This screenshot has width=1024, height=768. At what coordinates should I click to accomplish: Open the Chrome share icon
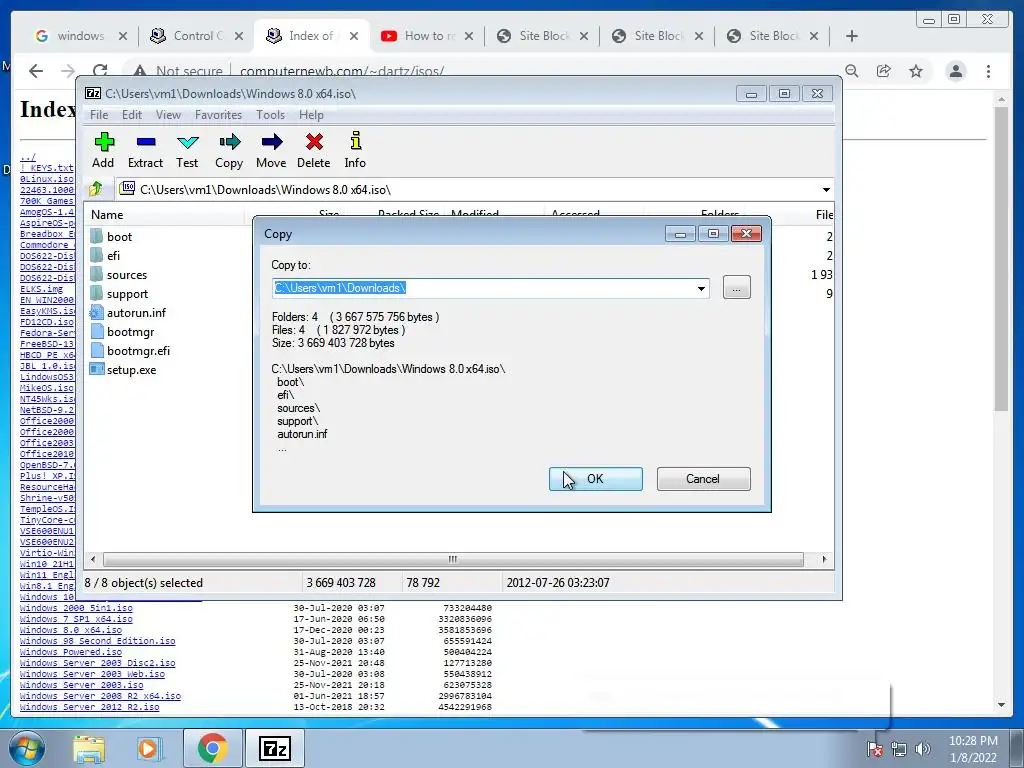[884, 71]
